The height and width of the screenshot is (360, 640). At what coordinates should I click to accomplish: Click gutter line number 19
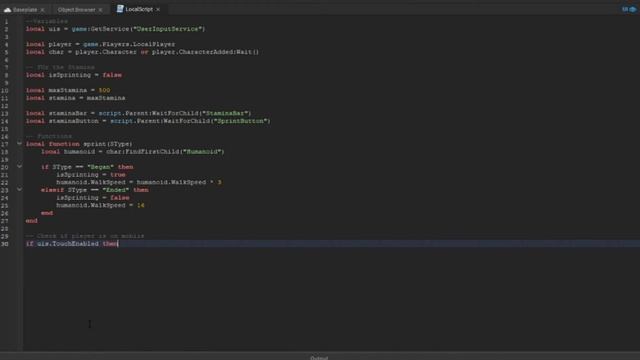[x=5, y=159]
